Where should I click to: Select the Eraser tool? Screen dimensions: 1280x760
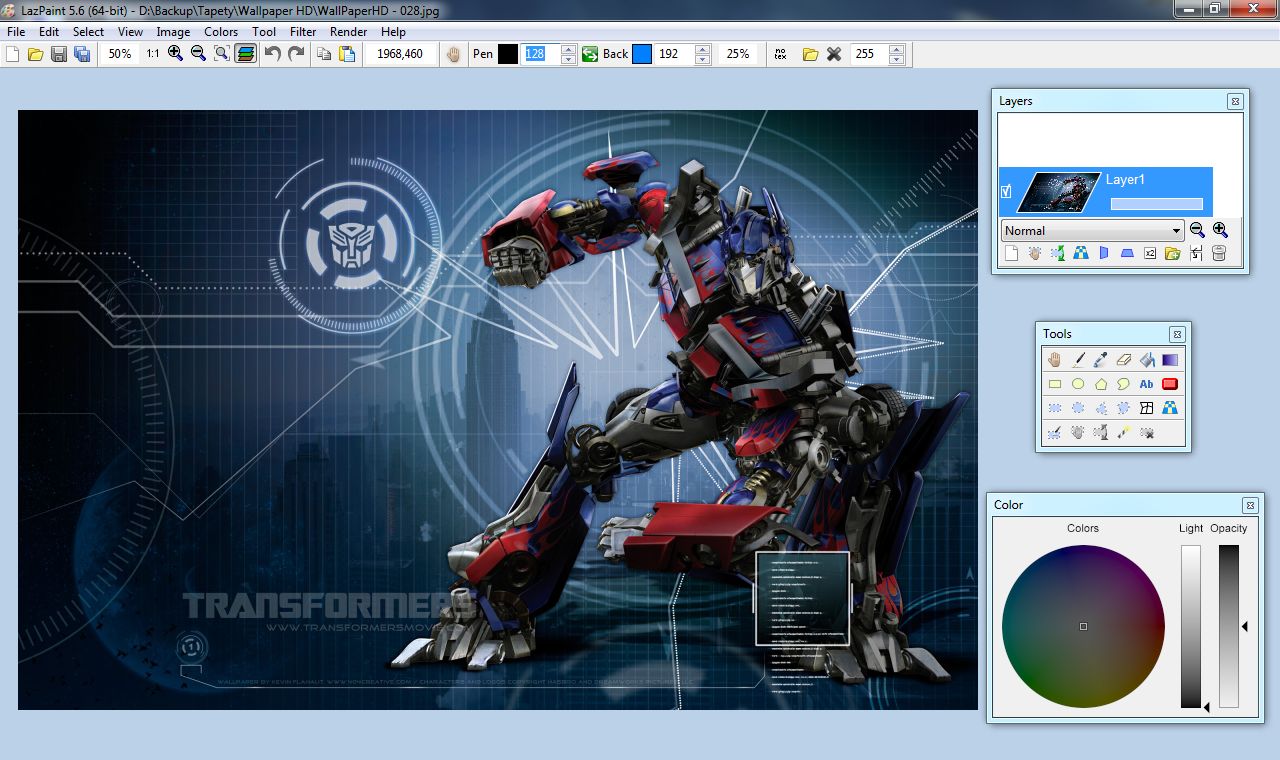point(1124,359)
